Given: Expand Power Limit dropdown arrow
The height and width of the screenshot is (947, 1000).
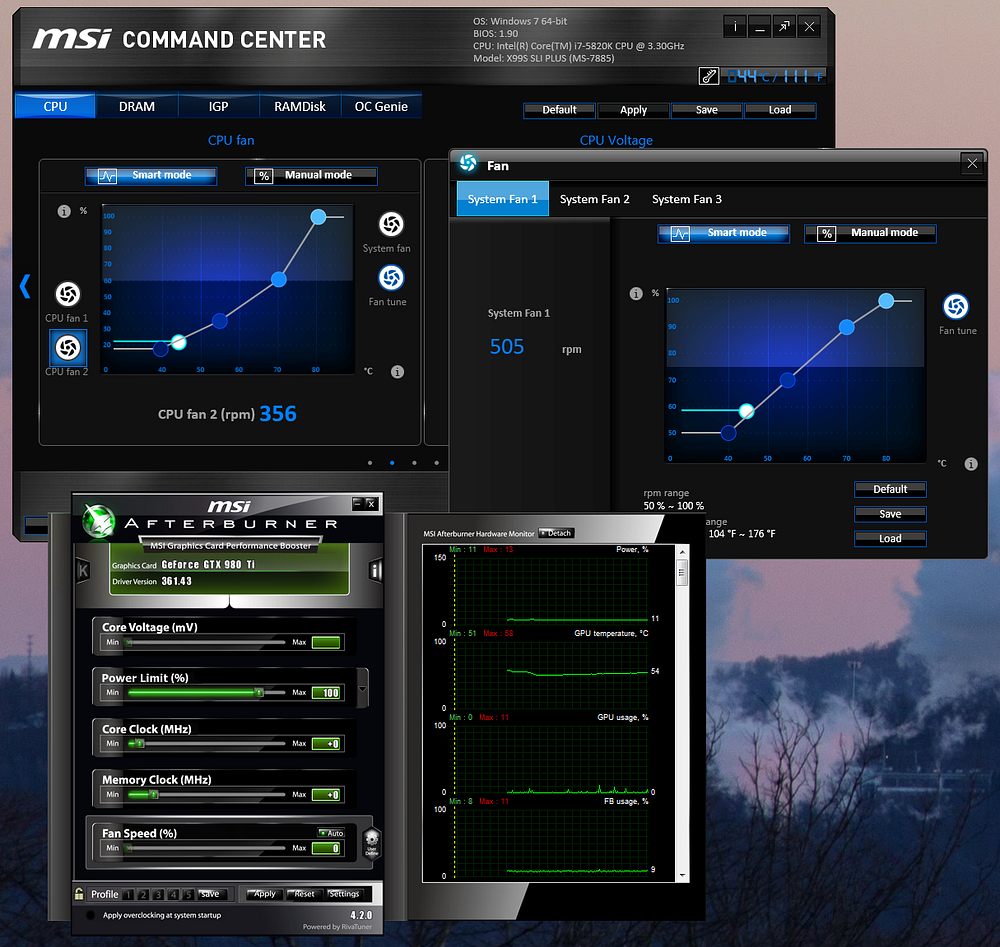Looking at the screenshot, I should pos(362,689).
